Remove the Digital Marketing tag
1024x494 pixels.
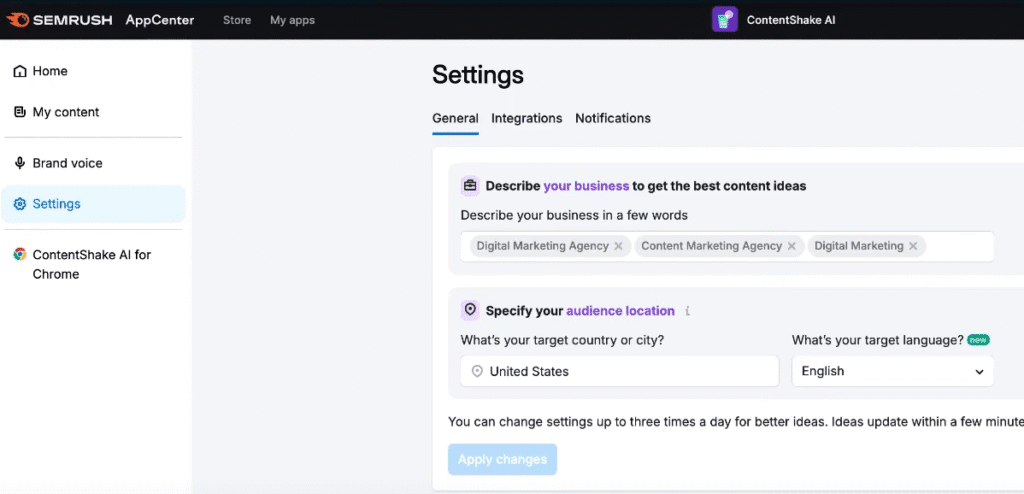[913, 246]
